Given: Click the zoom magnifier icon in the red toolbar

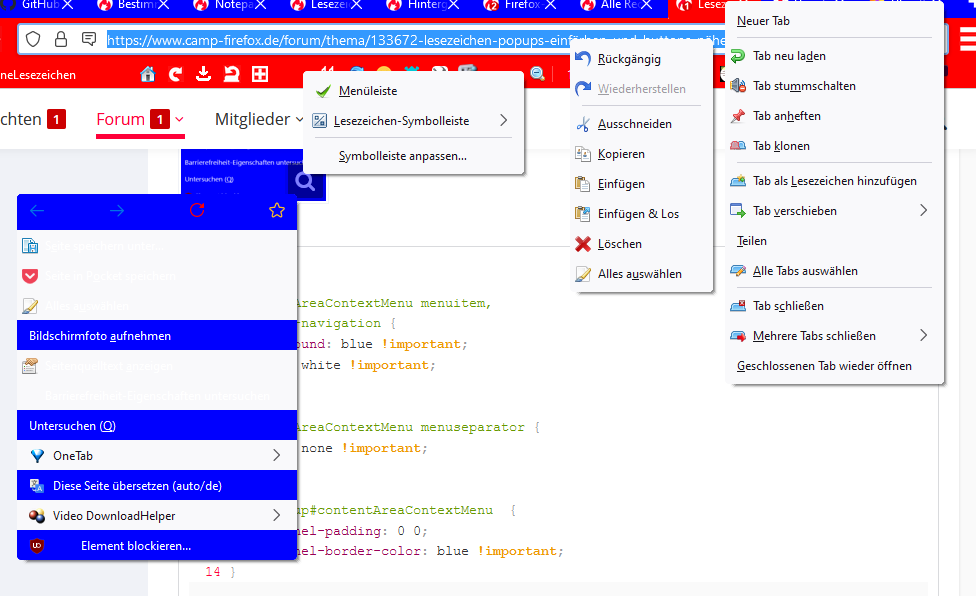Looking at the screenshot, I should coord(537,74).
